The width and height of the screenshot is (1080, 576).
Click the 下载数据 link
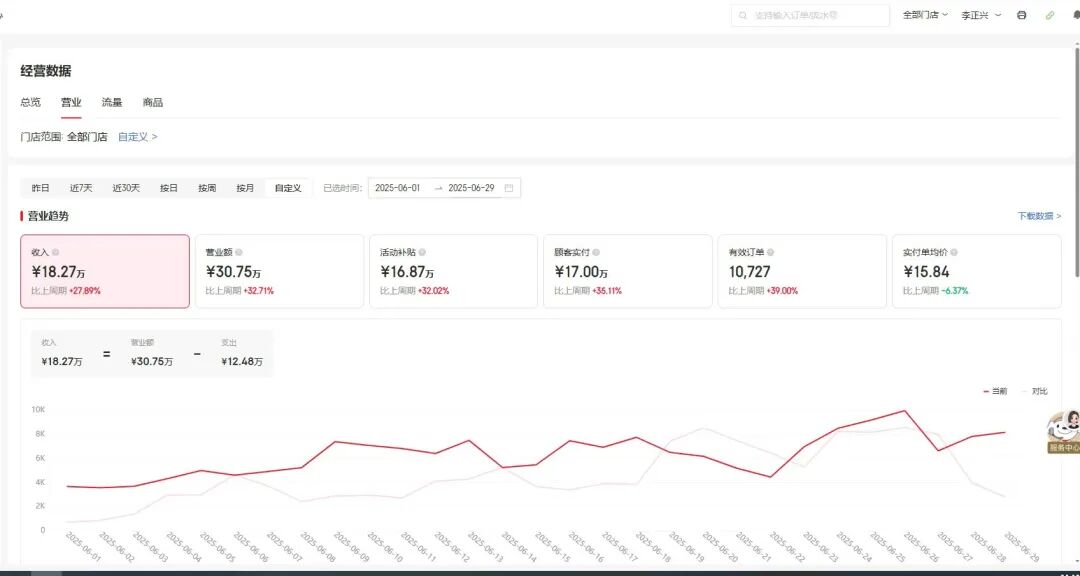1038,216
